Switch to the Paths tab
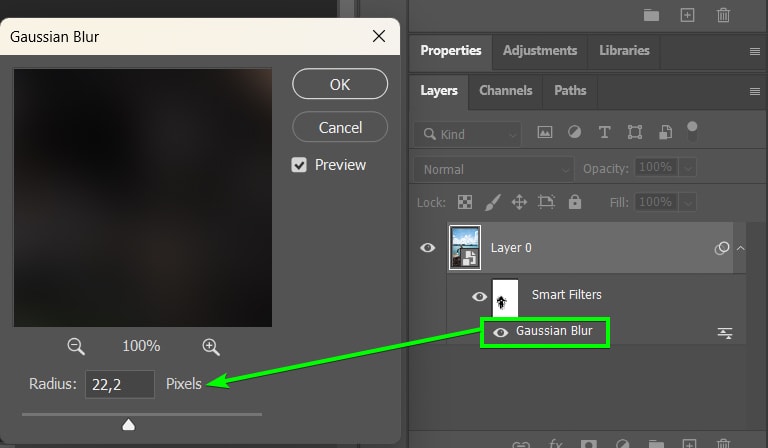Viewport: 768px width, 448px height. (570, 91)
